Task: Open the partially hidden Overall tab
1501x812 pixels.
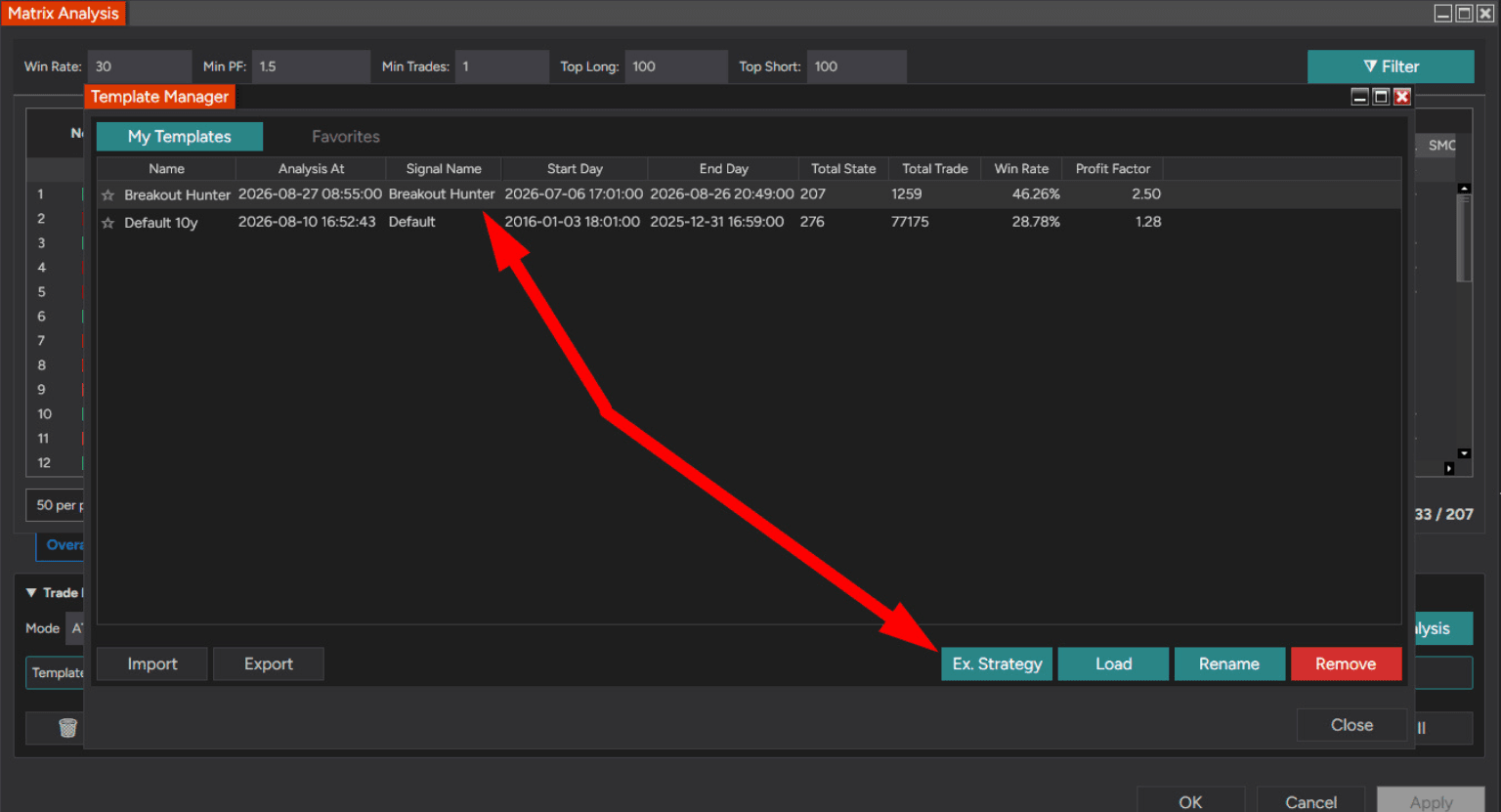Action: pos(61,545)
